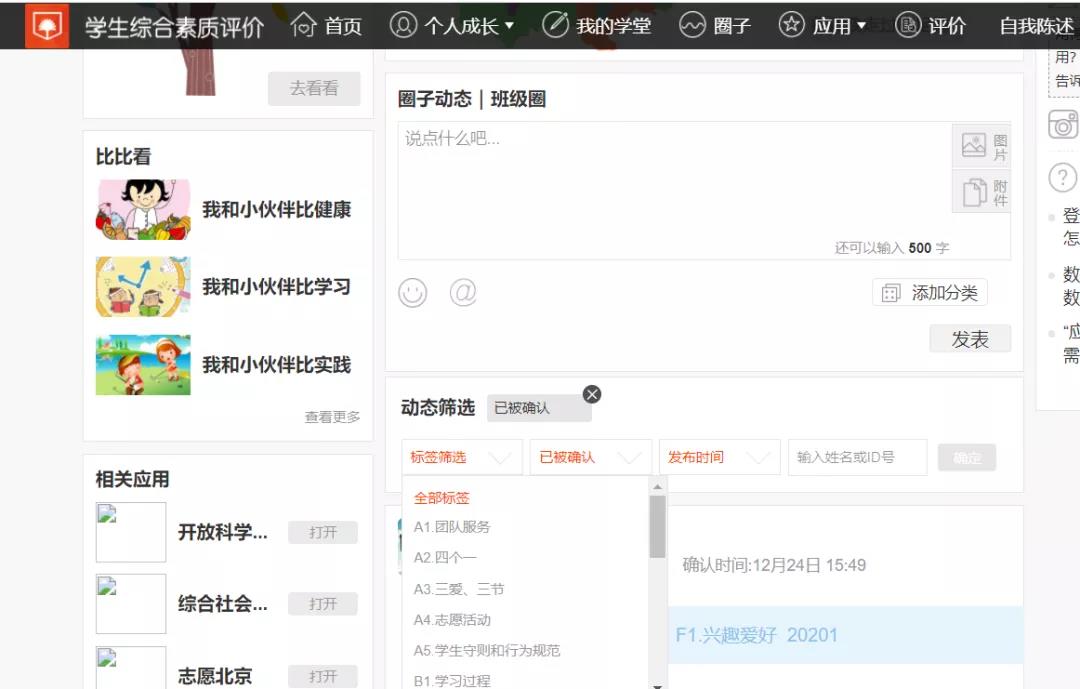The image size is (1080, 689).
Task: Click the 已被确认 filter chip
Action: click(539, 408)
